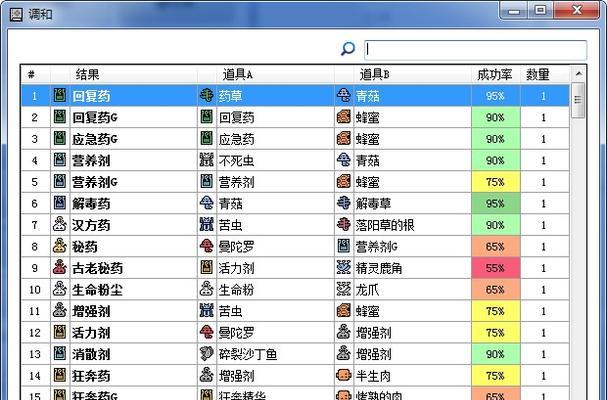This screenshot has height=400, width=607.
Task: Click the 消散剂 bottle icon in row 13
Action: (x=60, y=354)
